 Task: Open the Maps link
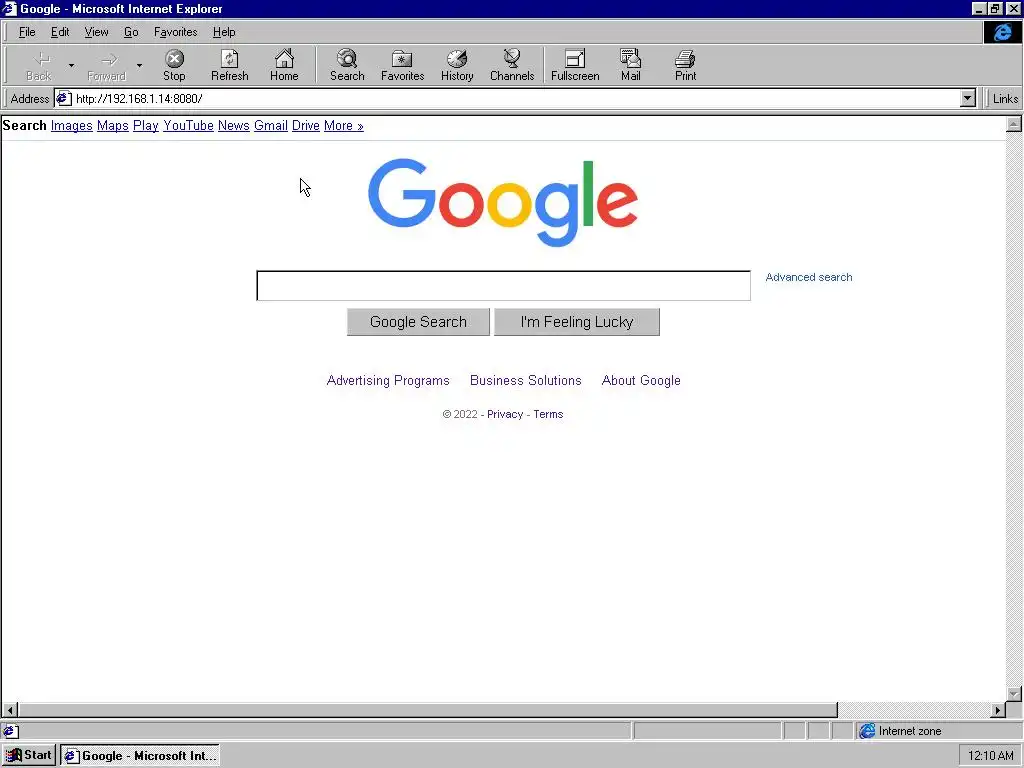coord(112,125)
